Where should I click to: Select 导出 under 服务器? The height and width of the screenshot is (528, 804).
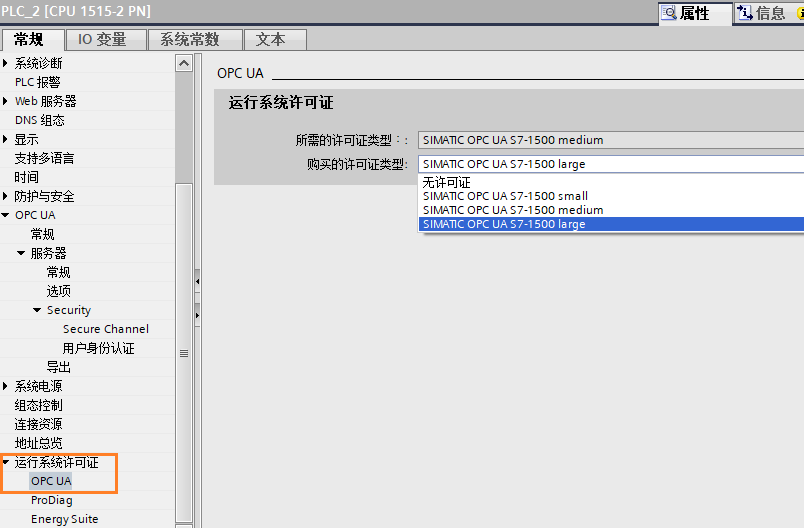[x=58, y=367]
